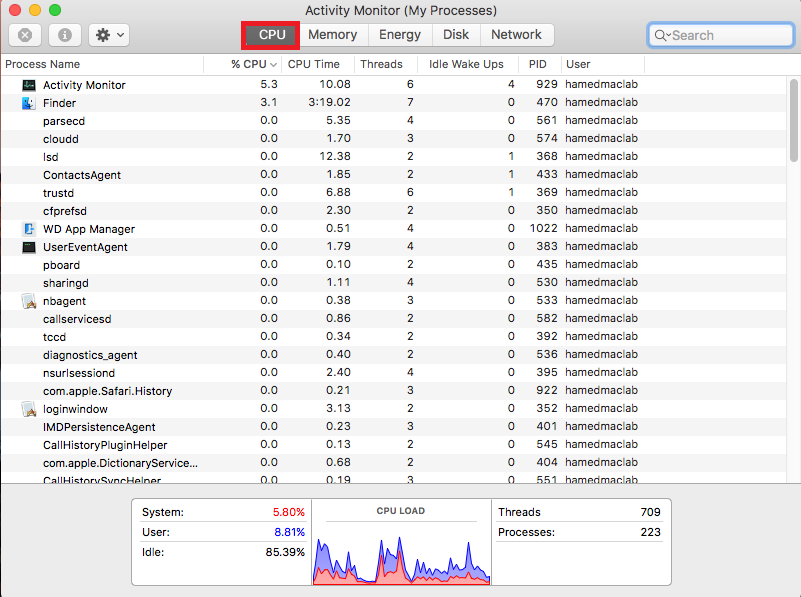801x597 pixels.
Task: Click the Activity Monitor process icon
Action: 29,85
